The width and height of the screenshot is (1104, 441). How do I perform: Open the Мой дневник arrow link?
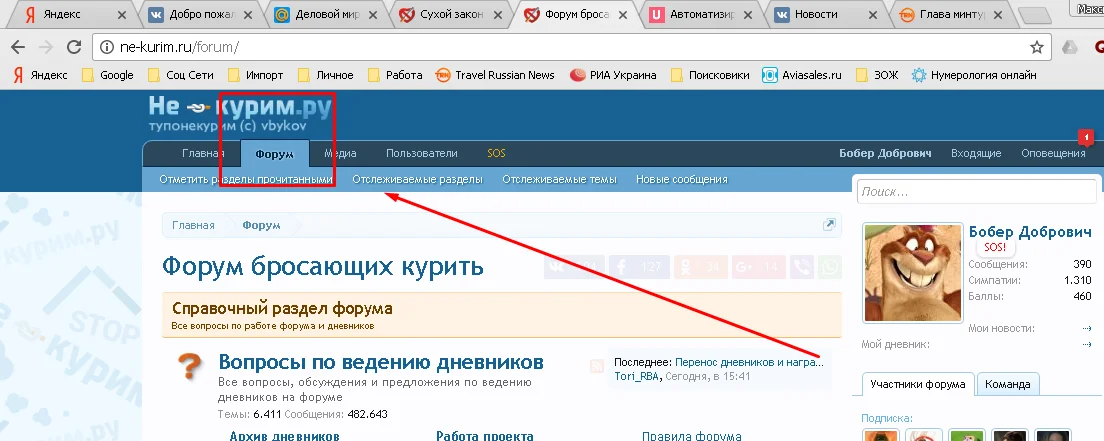[1087, 344]
